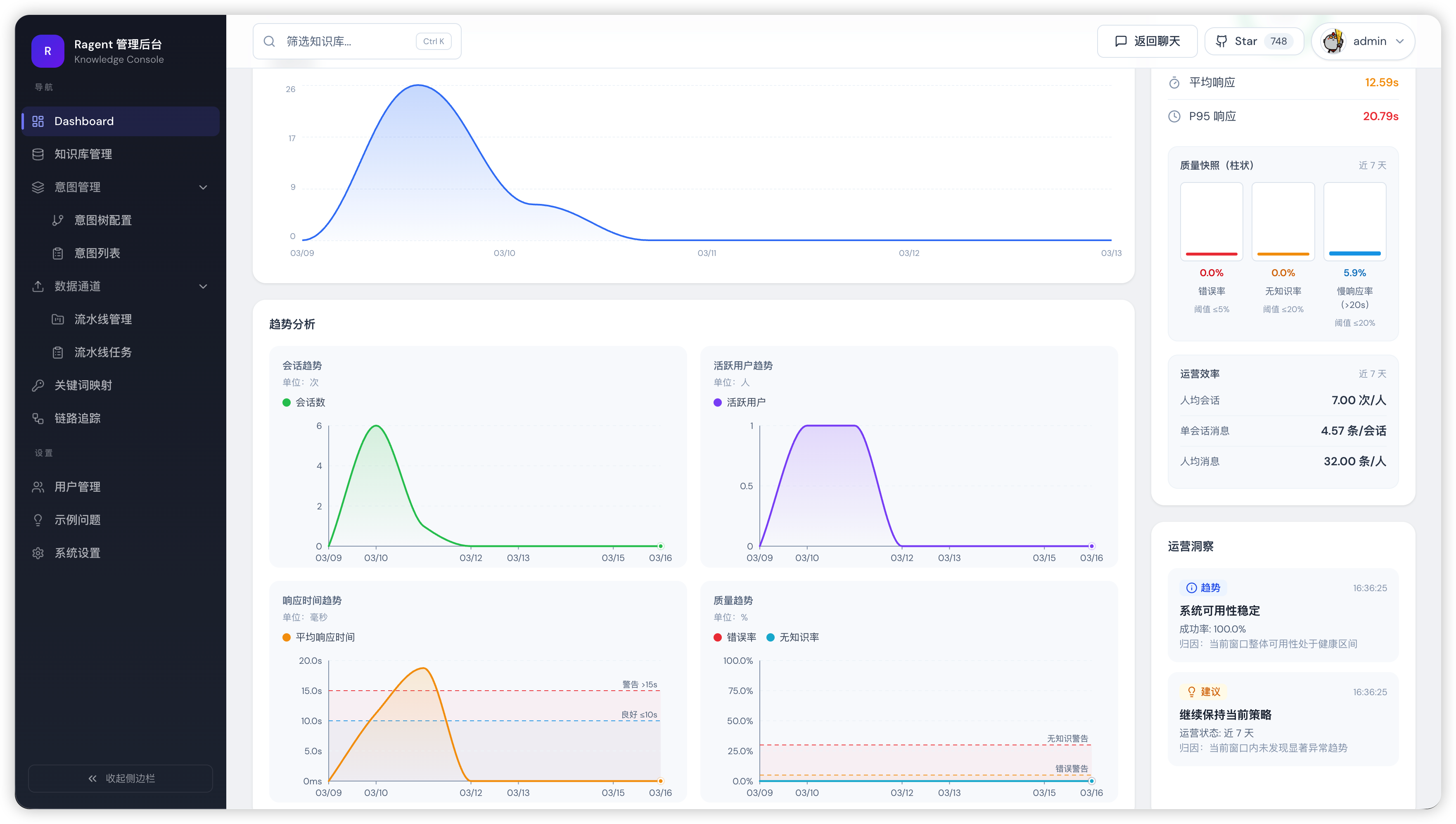Click the 返回聊天 button
This screenshot has height=824, width=1456.
click(1147, 41)
